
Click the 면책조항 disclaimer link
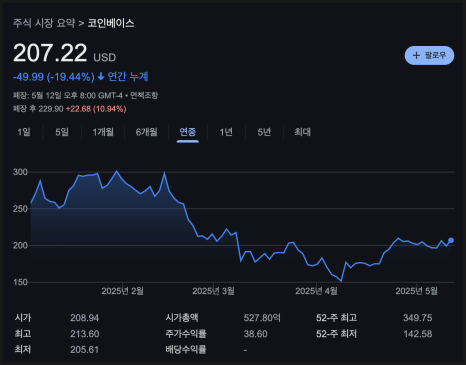point(144,96)
